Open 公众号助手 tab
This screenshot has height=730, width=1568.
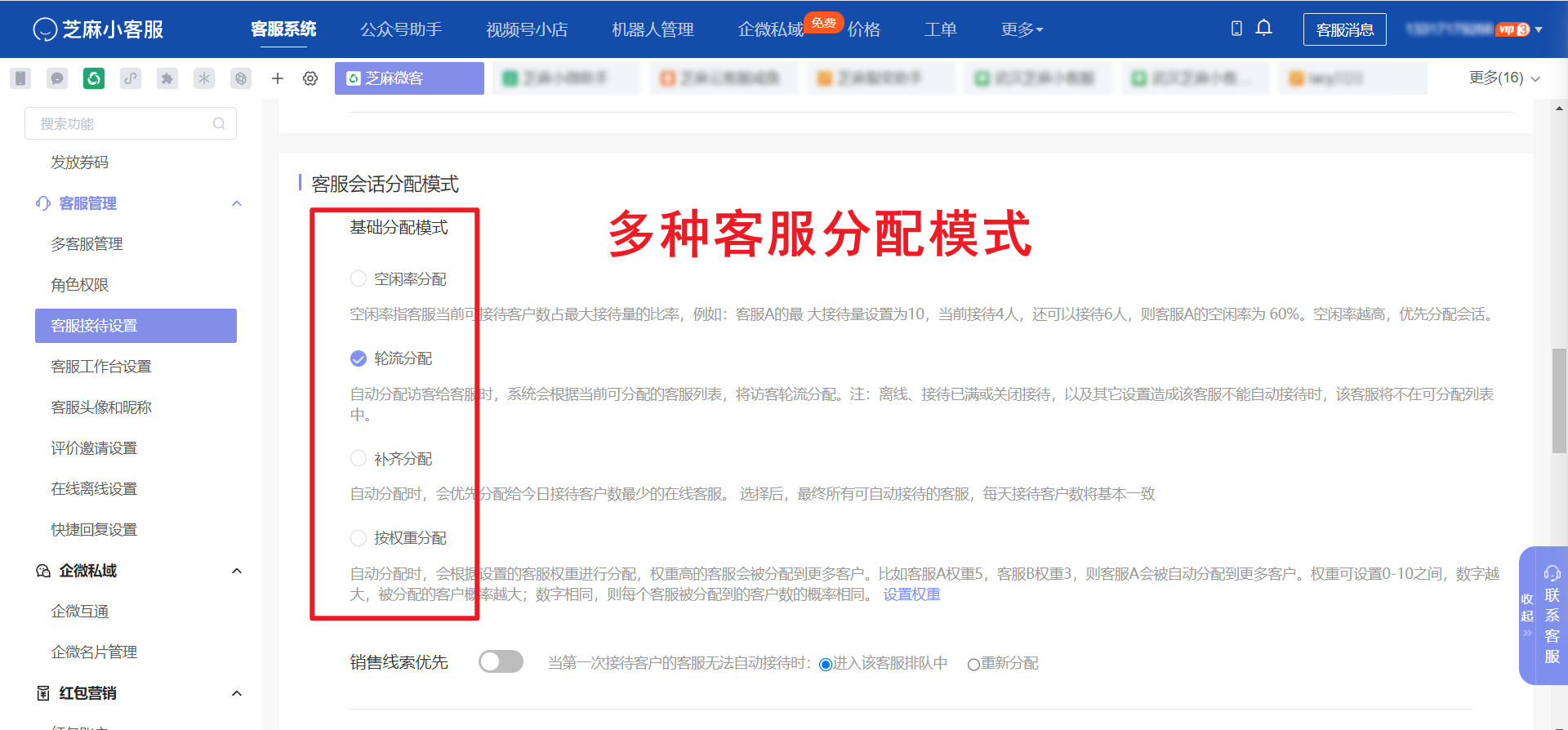pyautogui.click(x=401, y=29)
